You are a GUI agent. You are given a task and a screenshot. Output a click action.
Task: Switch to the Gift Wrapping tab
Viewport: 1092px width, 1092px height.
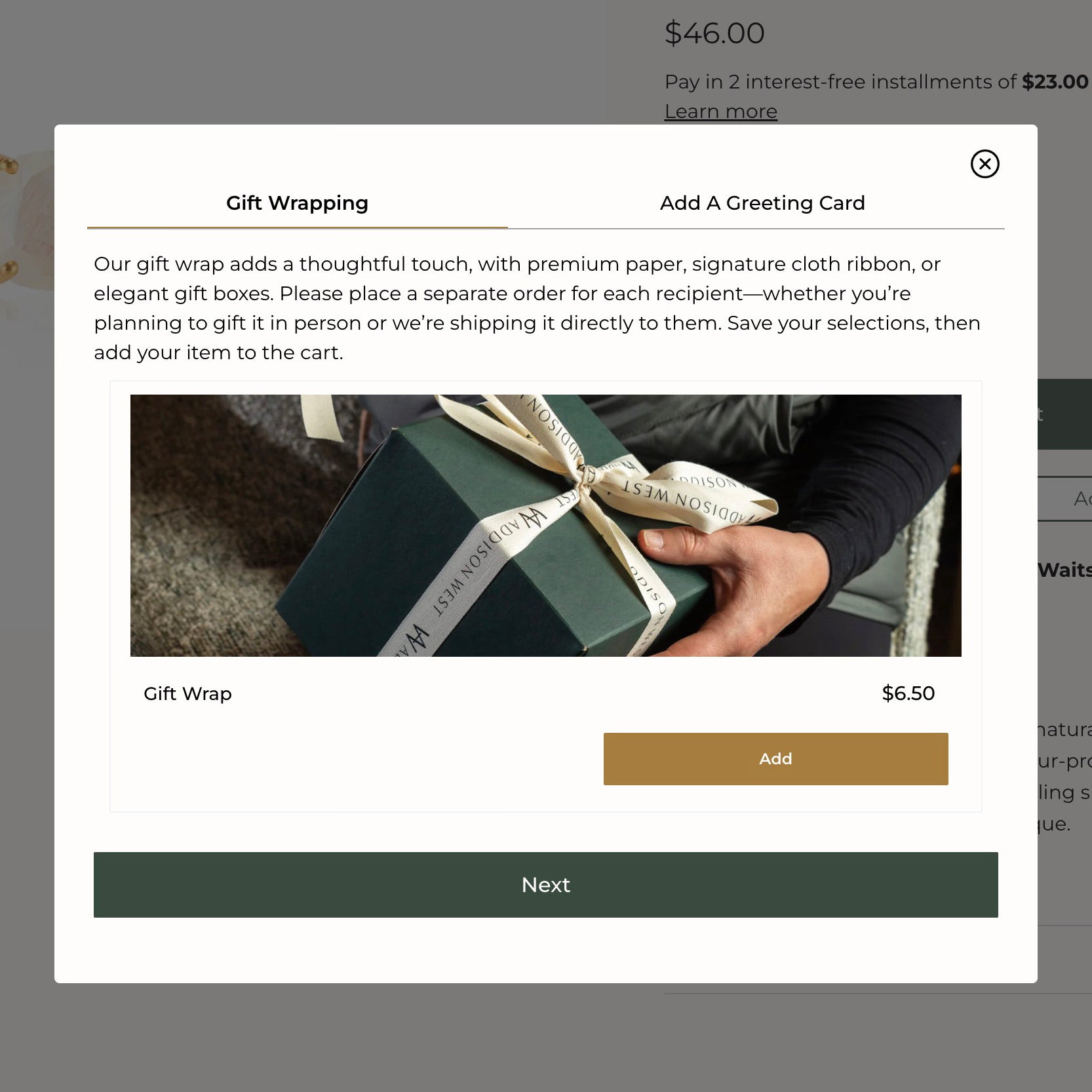pyautogui.click(x=297, y=203)
